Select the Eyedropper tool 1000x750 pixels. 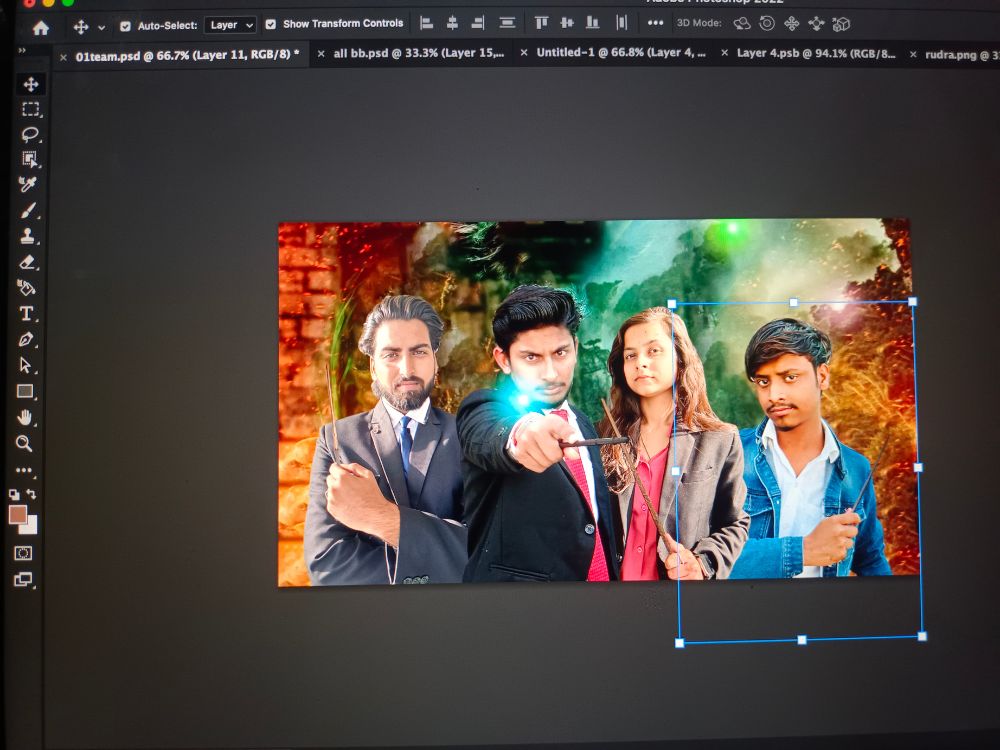(27, 184)
